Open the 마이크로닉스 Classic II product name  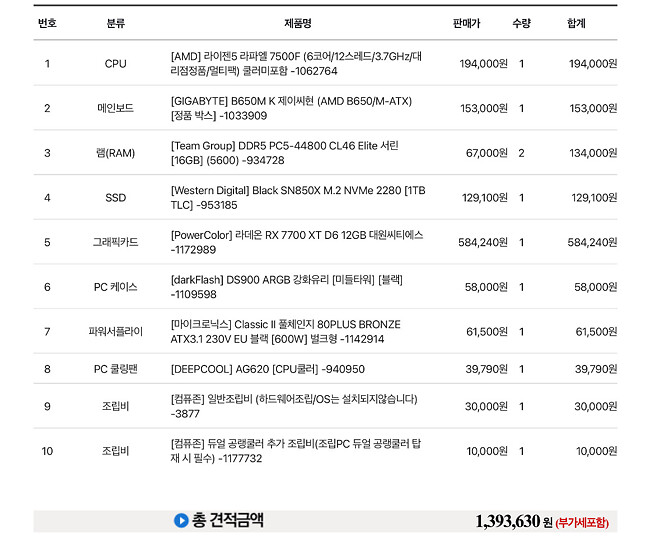[285, 332]
